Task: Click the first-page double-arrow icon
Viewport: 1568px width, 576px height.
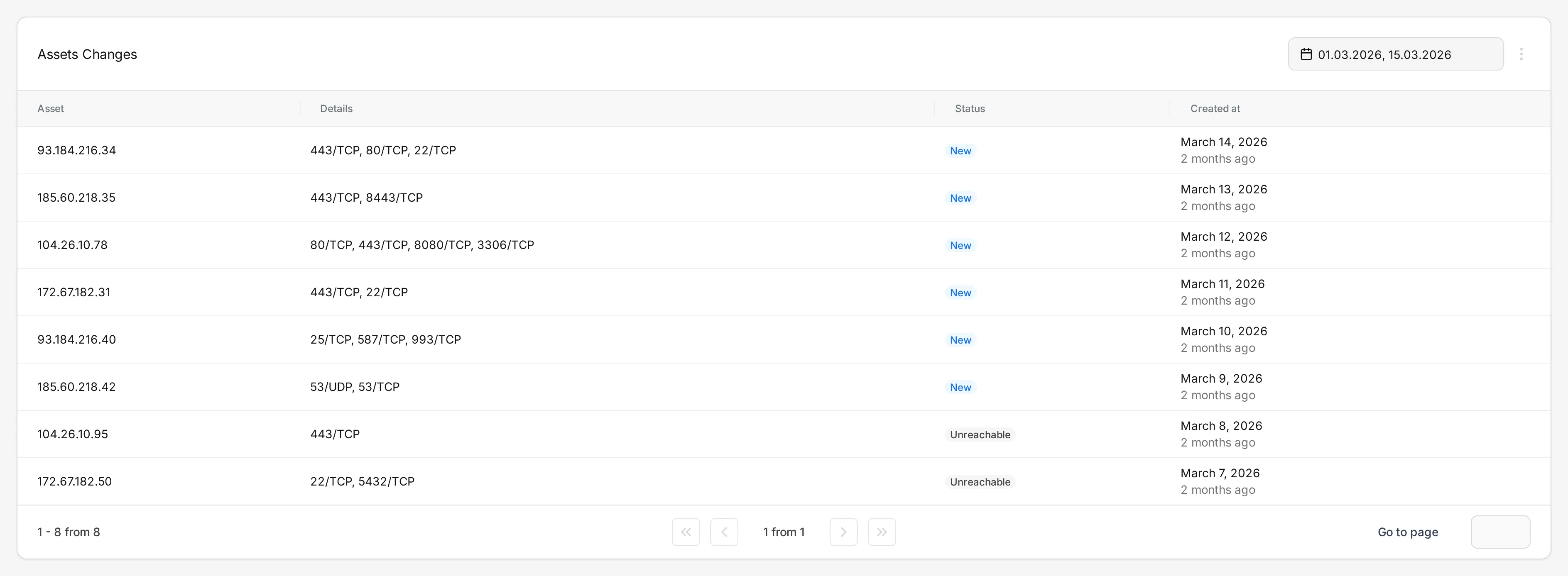Action: 686,532
